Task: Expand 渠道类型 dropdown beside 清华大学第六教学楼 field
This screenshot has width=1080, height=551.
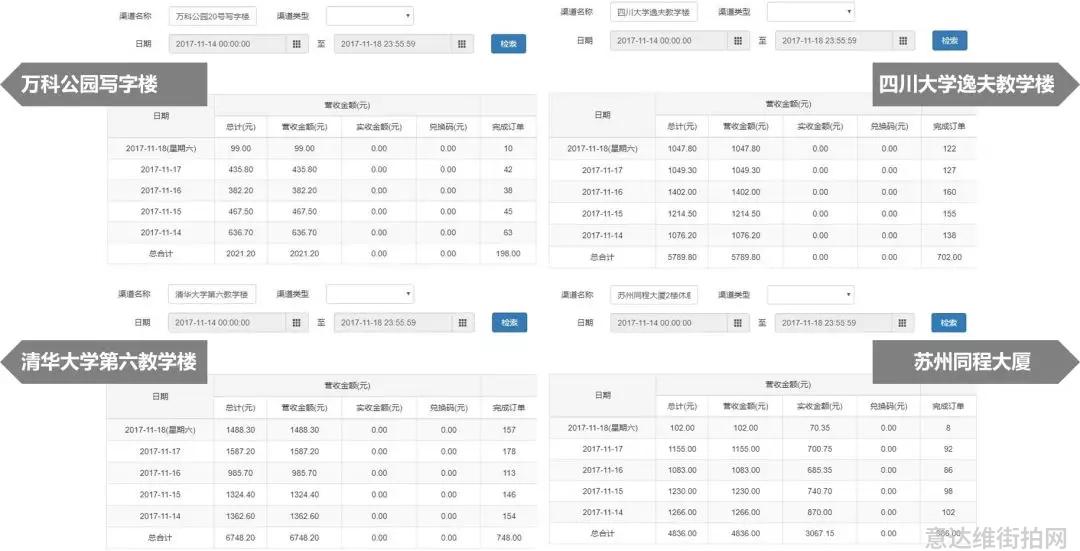Action: 370,295
